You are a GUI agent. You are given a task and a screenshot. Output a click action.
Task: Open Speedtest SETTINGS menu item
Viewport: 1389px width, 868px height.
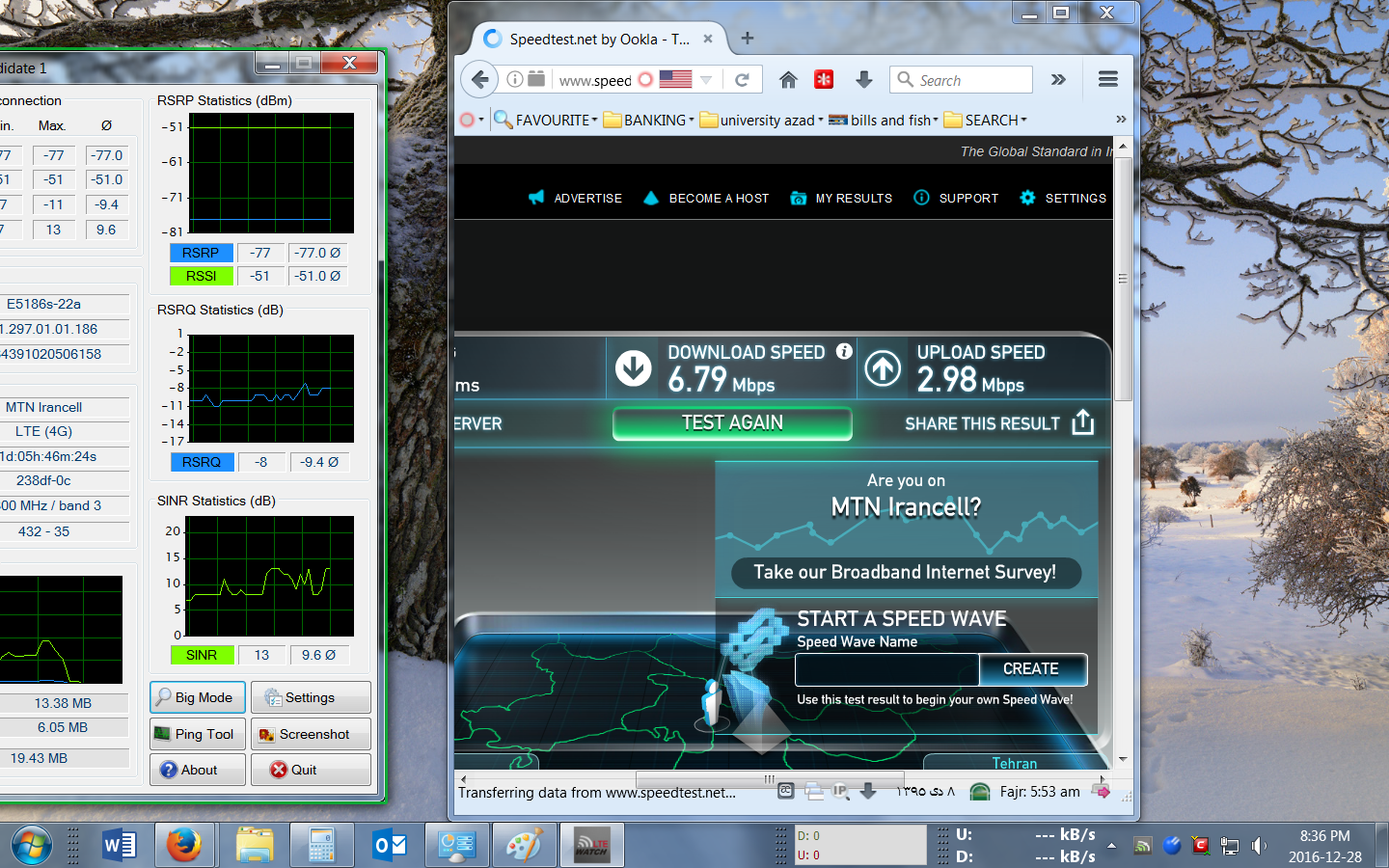click(1063, 198)
